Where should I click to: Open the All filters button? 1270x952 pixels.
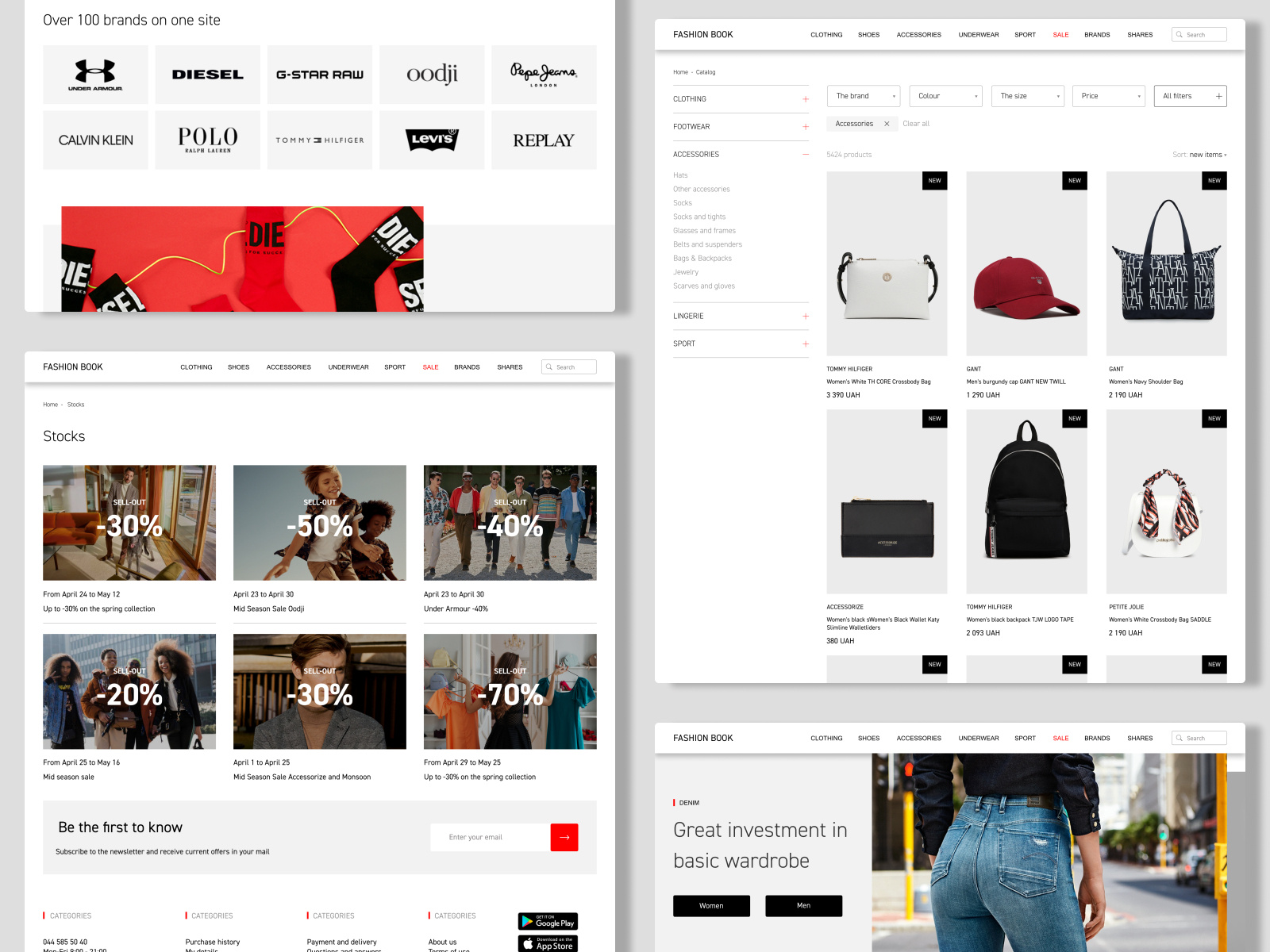(x=1190, y=96)
